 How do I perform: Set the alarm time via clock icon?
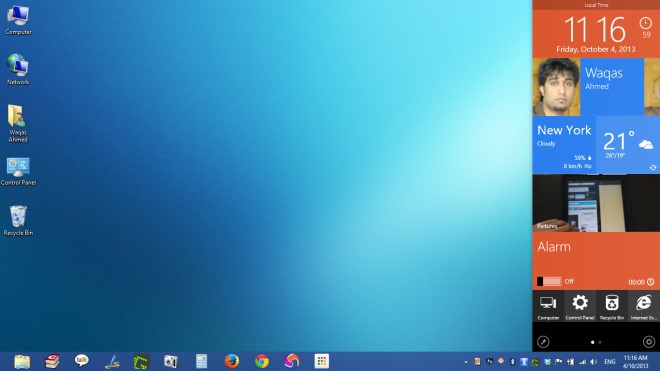651,282
